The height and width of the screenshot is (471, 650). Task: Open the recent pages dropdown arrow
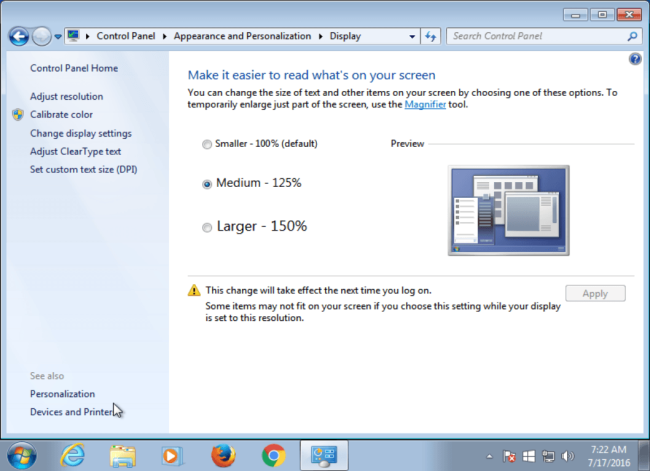(58, 36)
